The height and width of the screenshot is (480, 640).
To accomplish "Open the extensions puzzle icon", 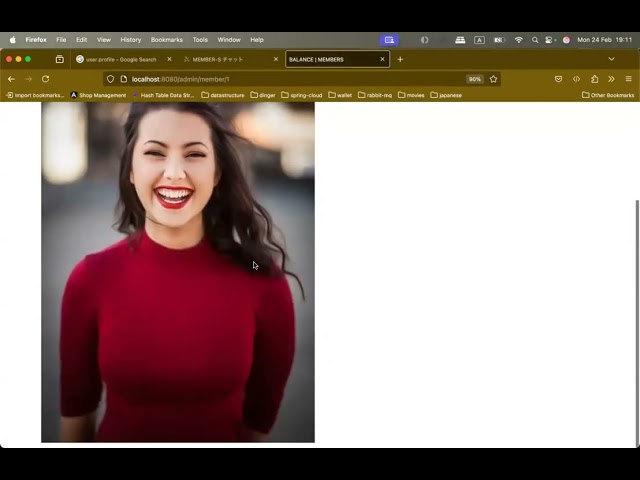I will tap(594, 79).
